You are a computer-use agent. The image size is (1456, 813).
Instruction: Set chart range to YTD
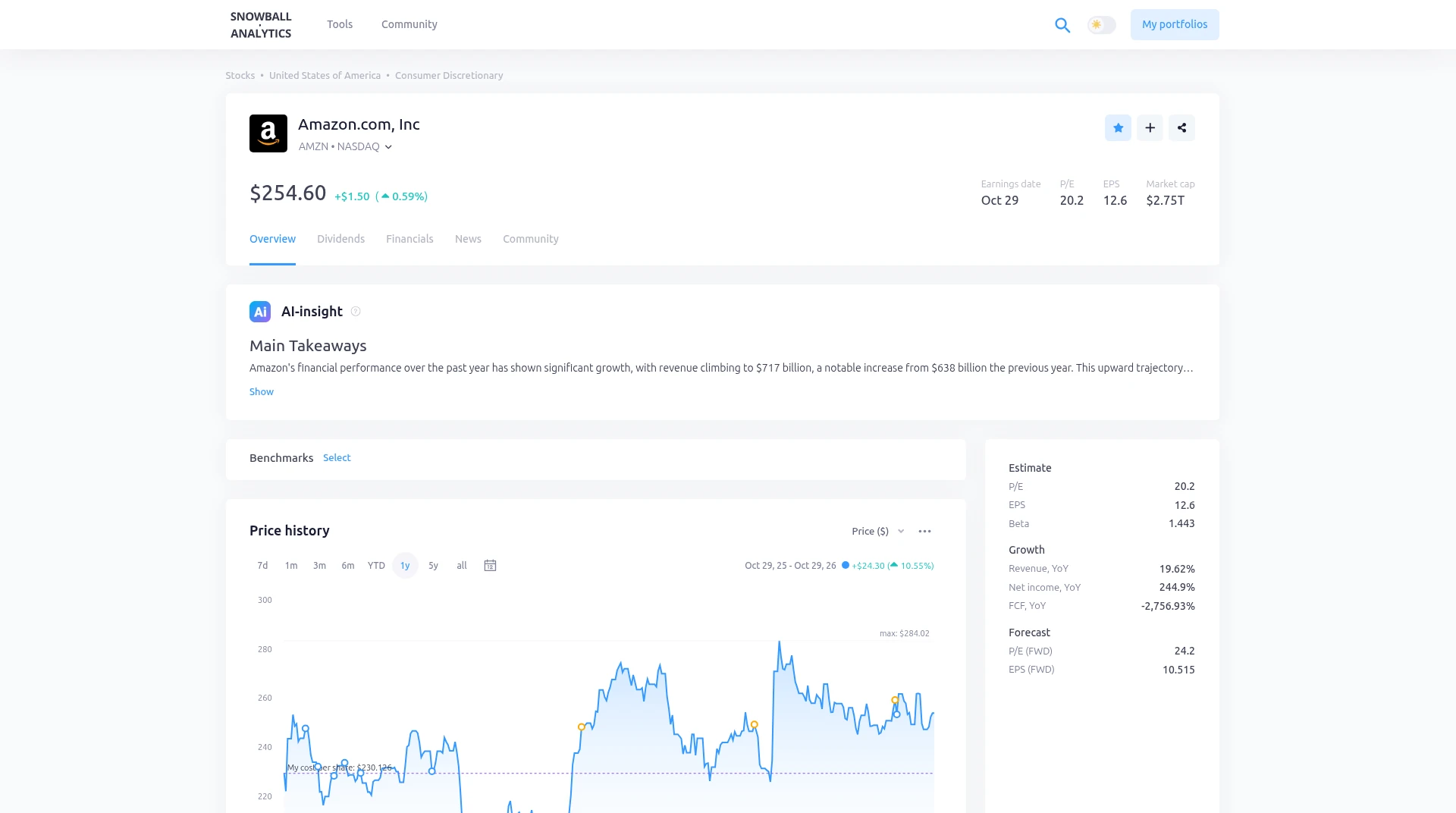click(376, 566)
